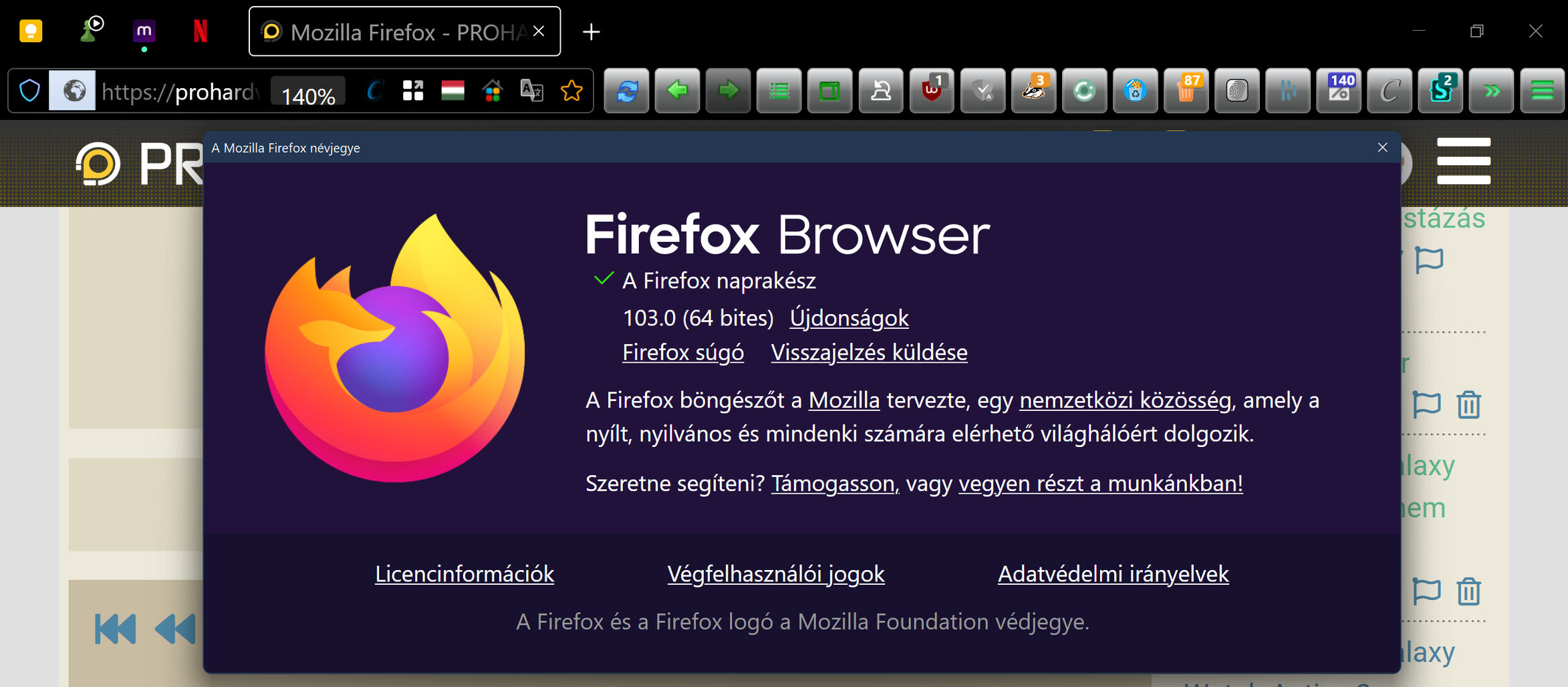Switch to the pinned Chess.com tab
The width and height of the screenshot is (1568, 687).
click(x=92, y=30)
